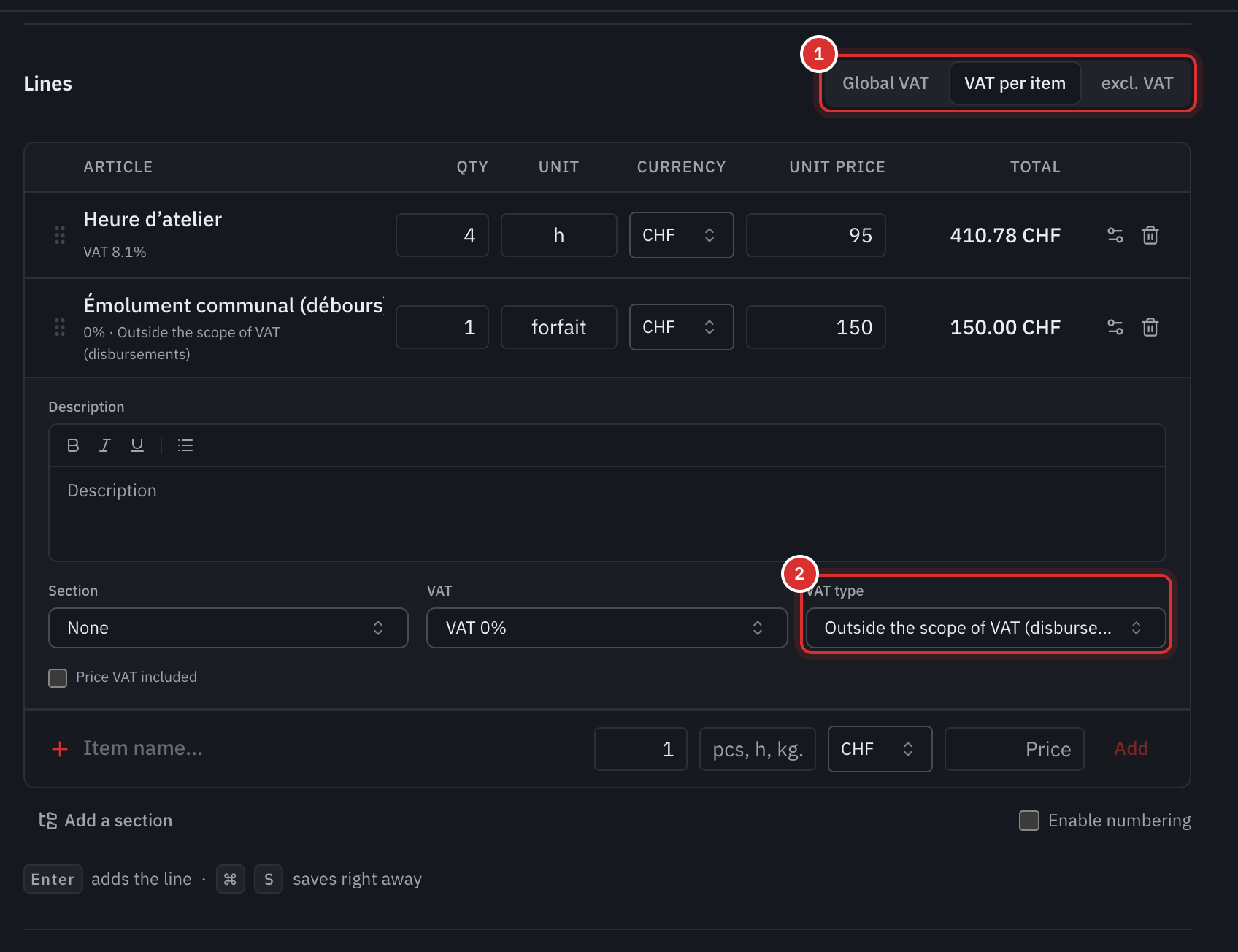This screenshot has height=952, width=1238.
Task: Edit unit price 95 field
Action: click(x=816, y=235)
